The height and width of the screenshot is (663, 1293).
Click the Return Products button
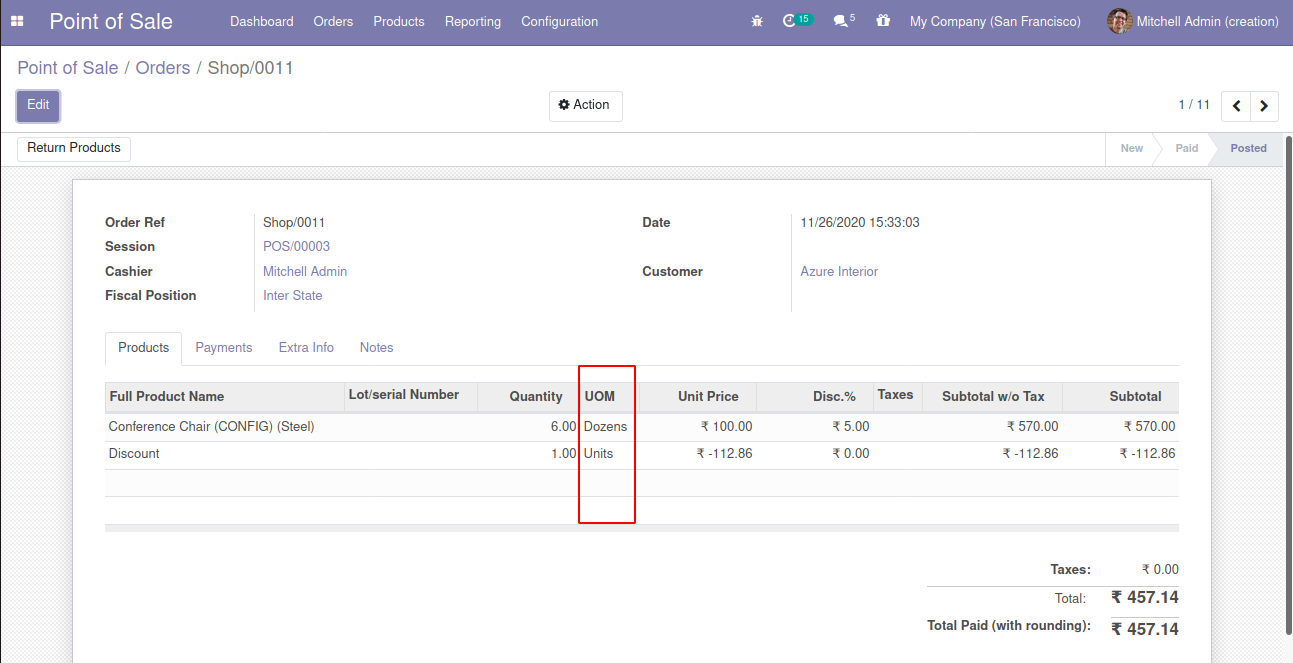74,148
